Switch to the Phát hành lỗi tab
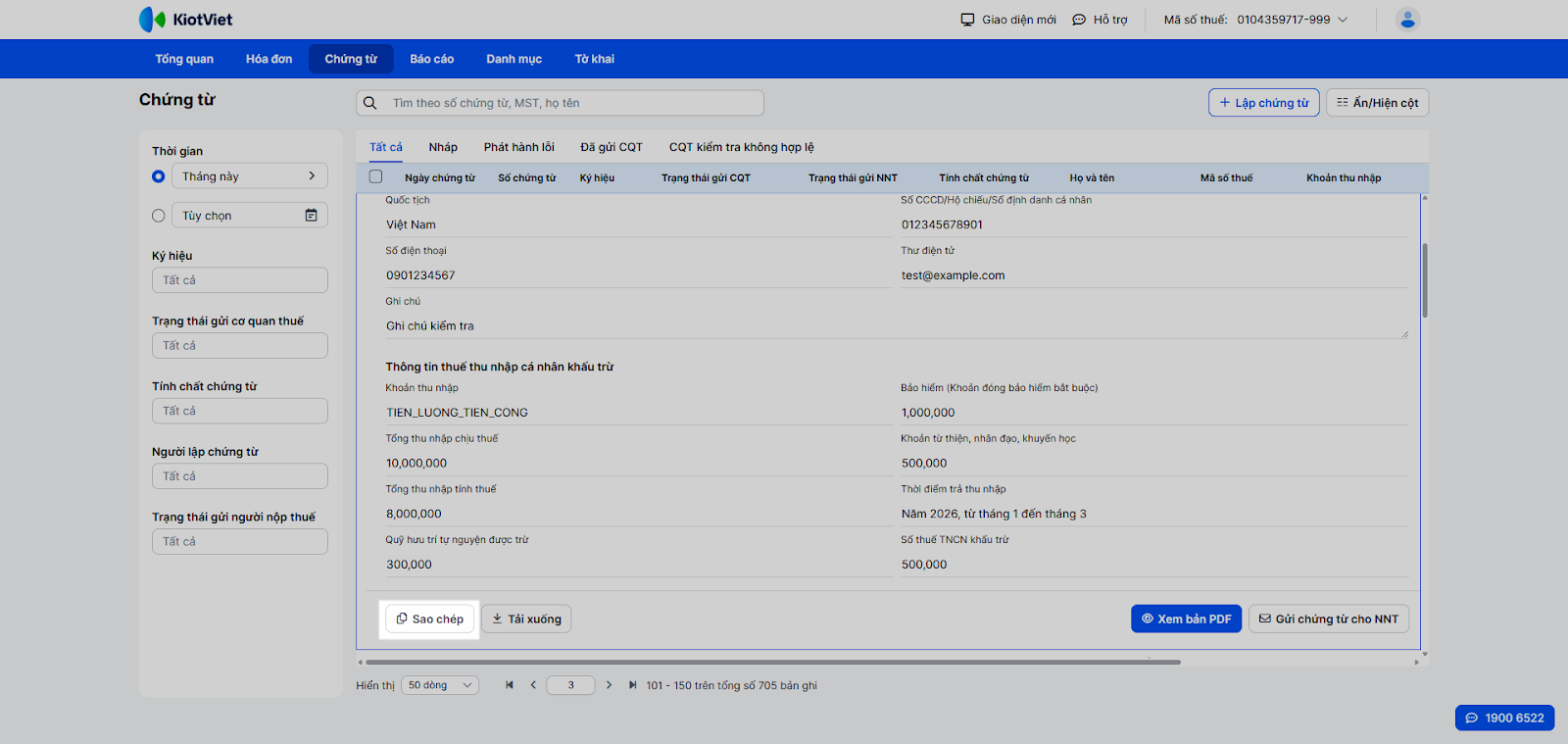Image resolution: width=1568 pixels, height=744 pixels. pyautogui.click(x=519, y=147)
